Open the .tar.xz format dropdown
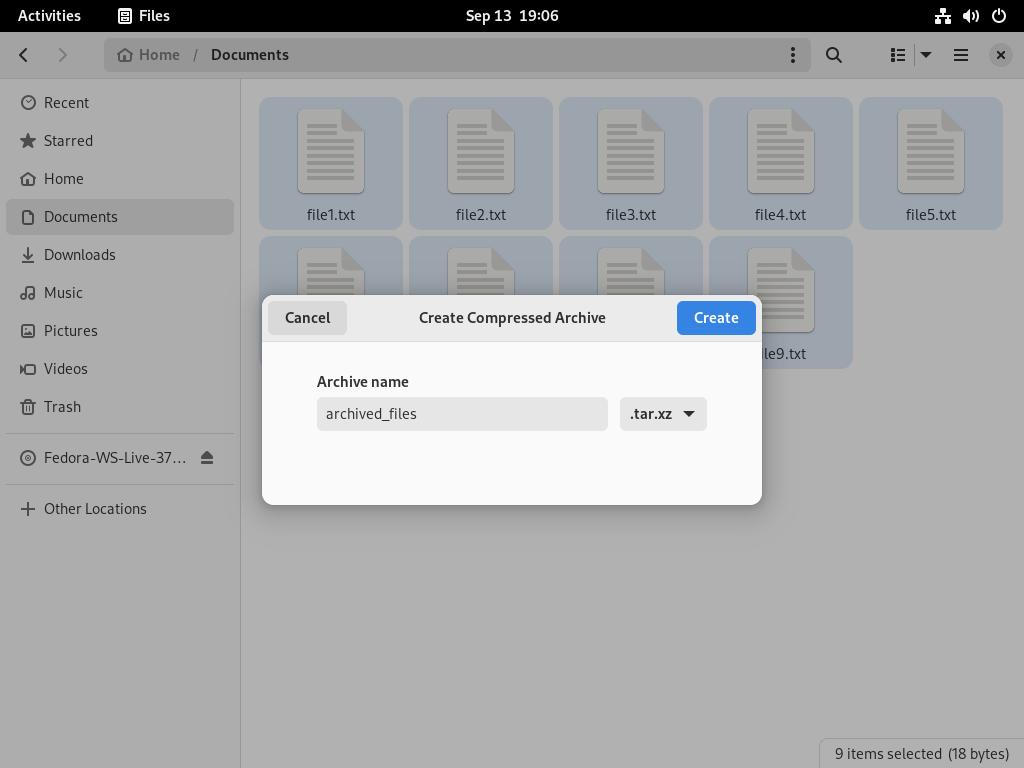This screenshot has height=768, width=1024. (663, 414)
